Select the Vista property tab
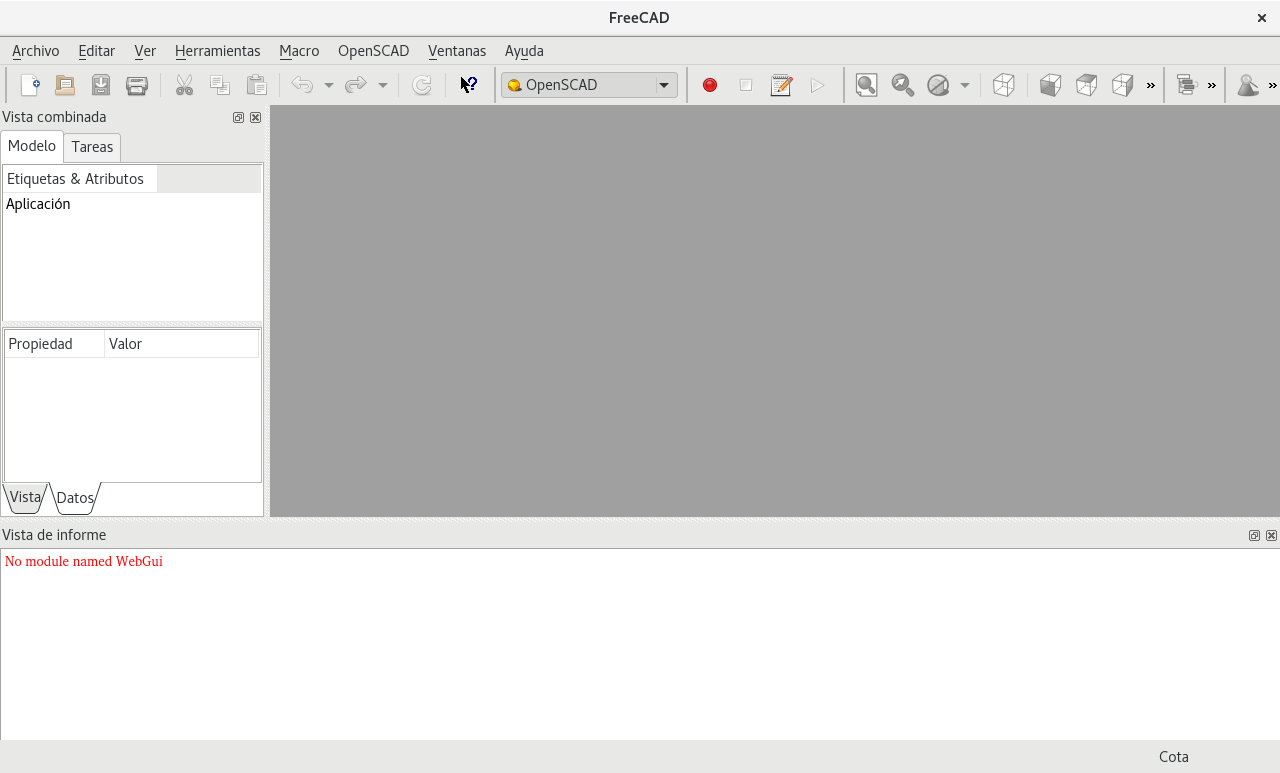Screen dimensions: 1280x773 point(25,497)
